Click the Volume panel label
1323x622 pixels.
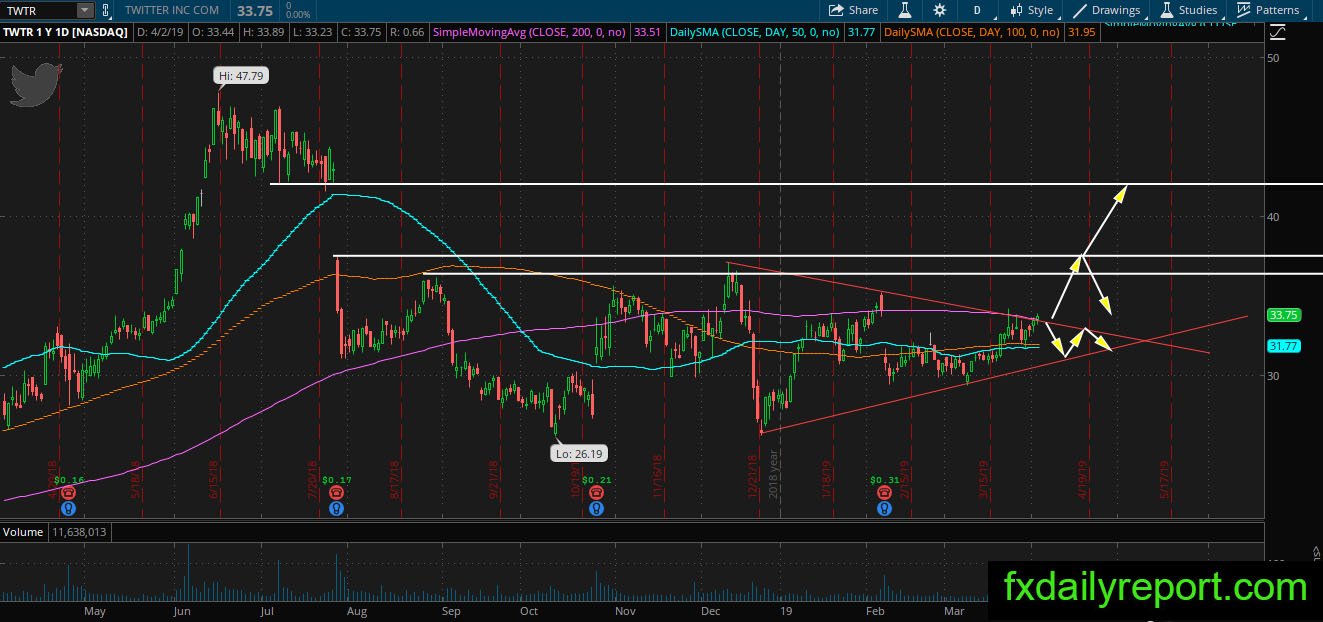coord(23,532)
